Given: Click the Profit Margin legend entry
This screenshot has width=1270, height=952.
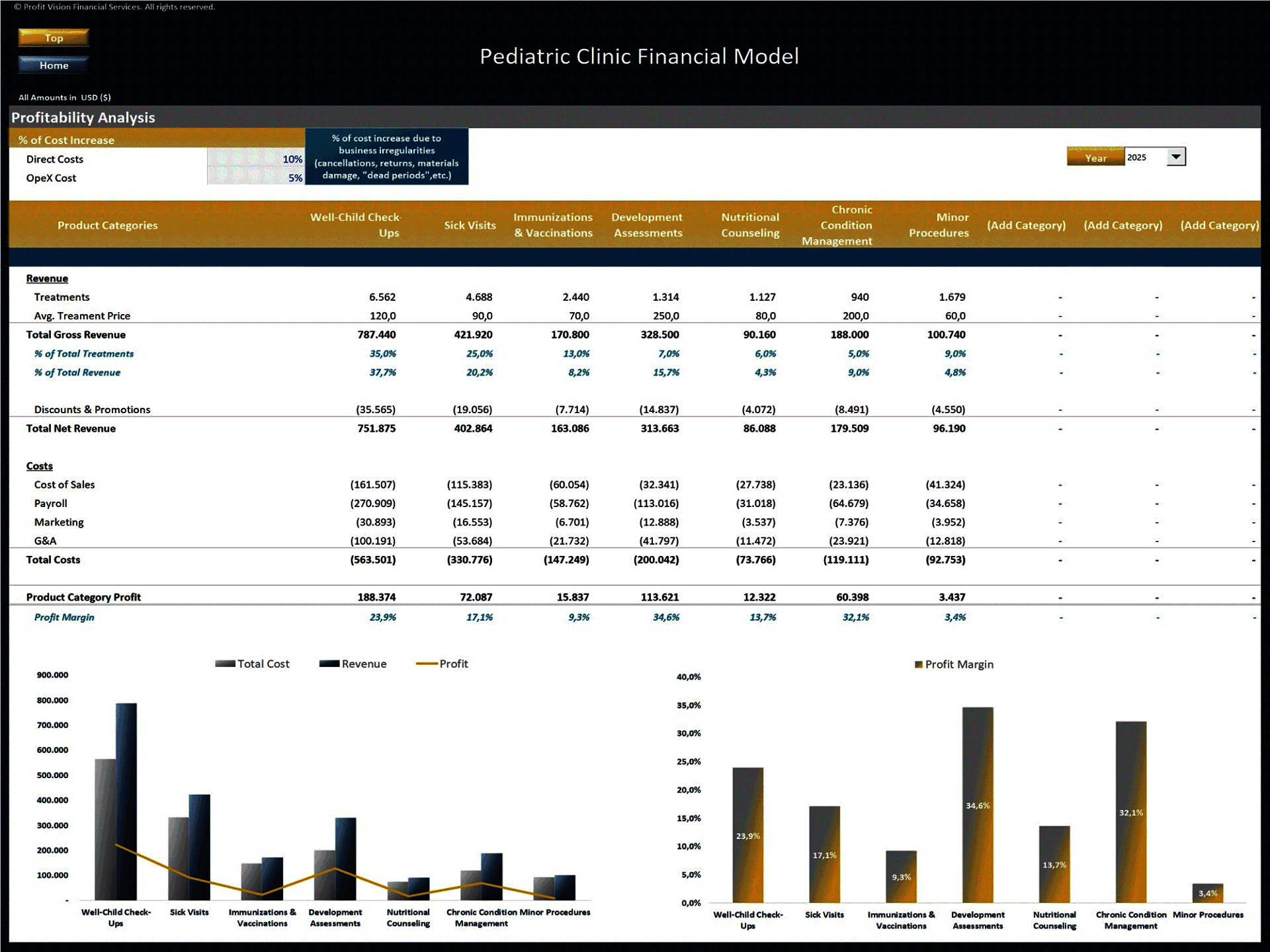Looking at the screenshot, I should [954, 664].
